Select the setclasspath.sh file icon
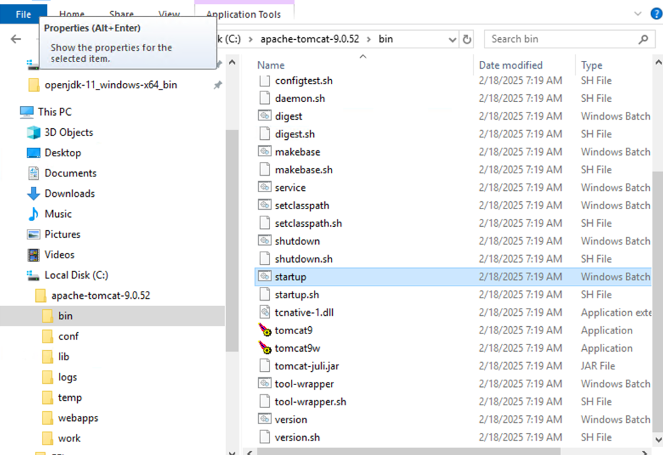The width and height of the screenshot is (664, 456). point(265,223)
